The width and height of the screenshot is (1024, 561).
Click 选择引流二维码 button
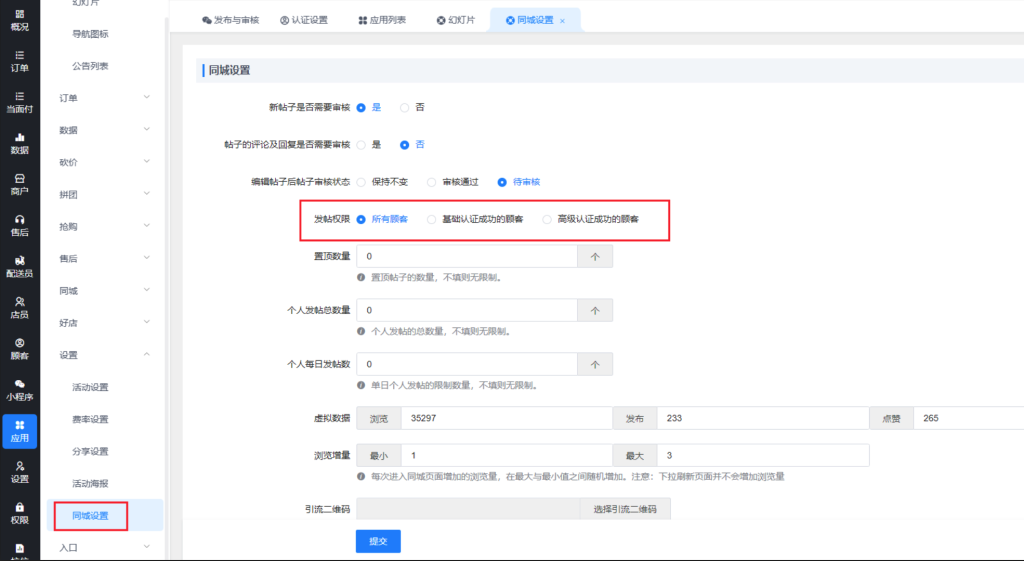(x=625, y=510)
